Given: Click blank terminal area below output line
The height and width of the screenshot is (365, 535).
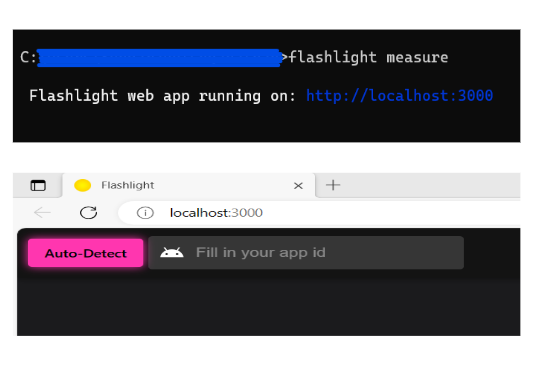Looking at the screenshot, I should click(x=266, y=123).
